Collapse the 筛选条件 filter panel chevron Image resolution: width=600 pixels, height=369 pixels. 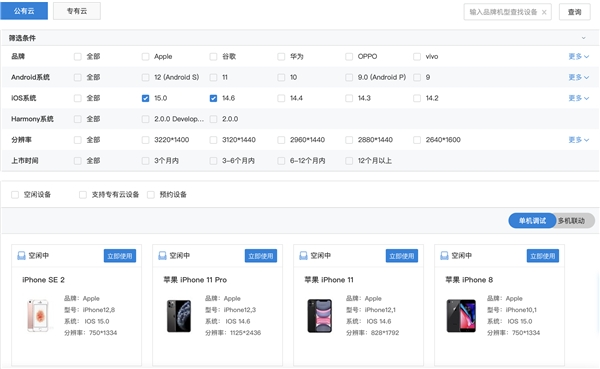584,38
